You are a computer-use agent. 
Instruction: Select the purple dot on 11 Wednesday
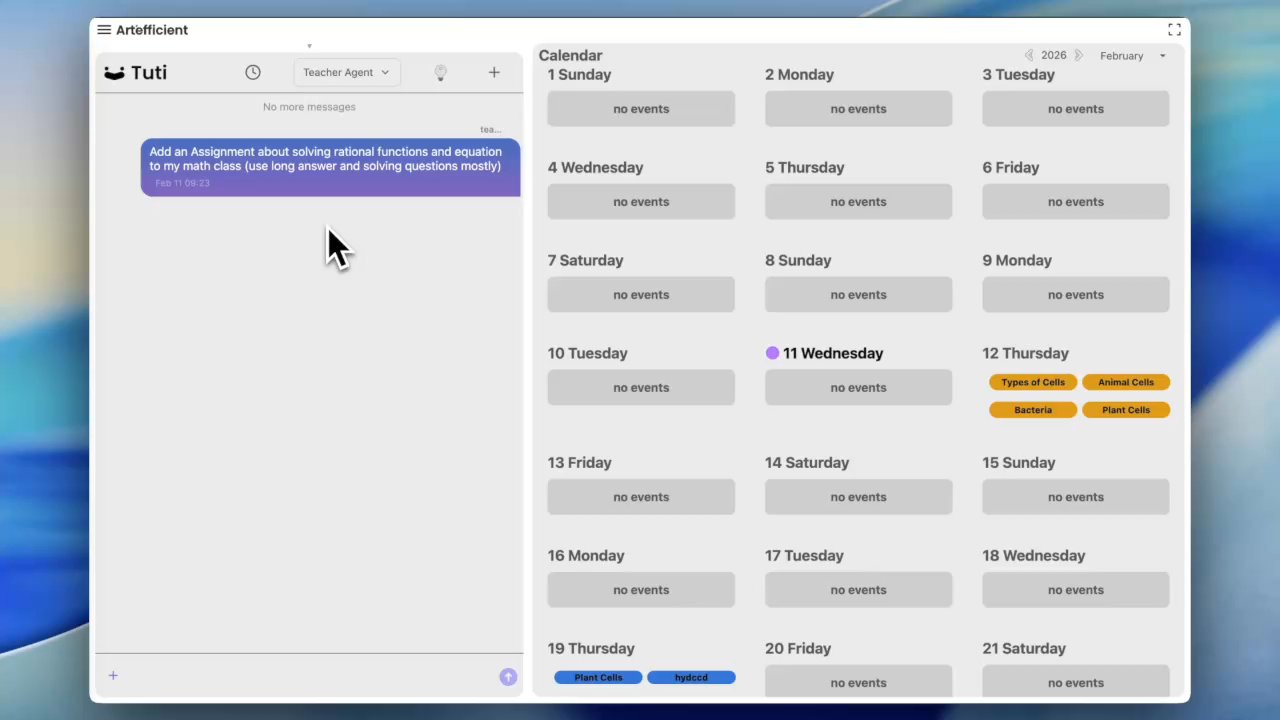(x=772, y=353)
